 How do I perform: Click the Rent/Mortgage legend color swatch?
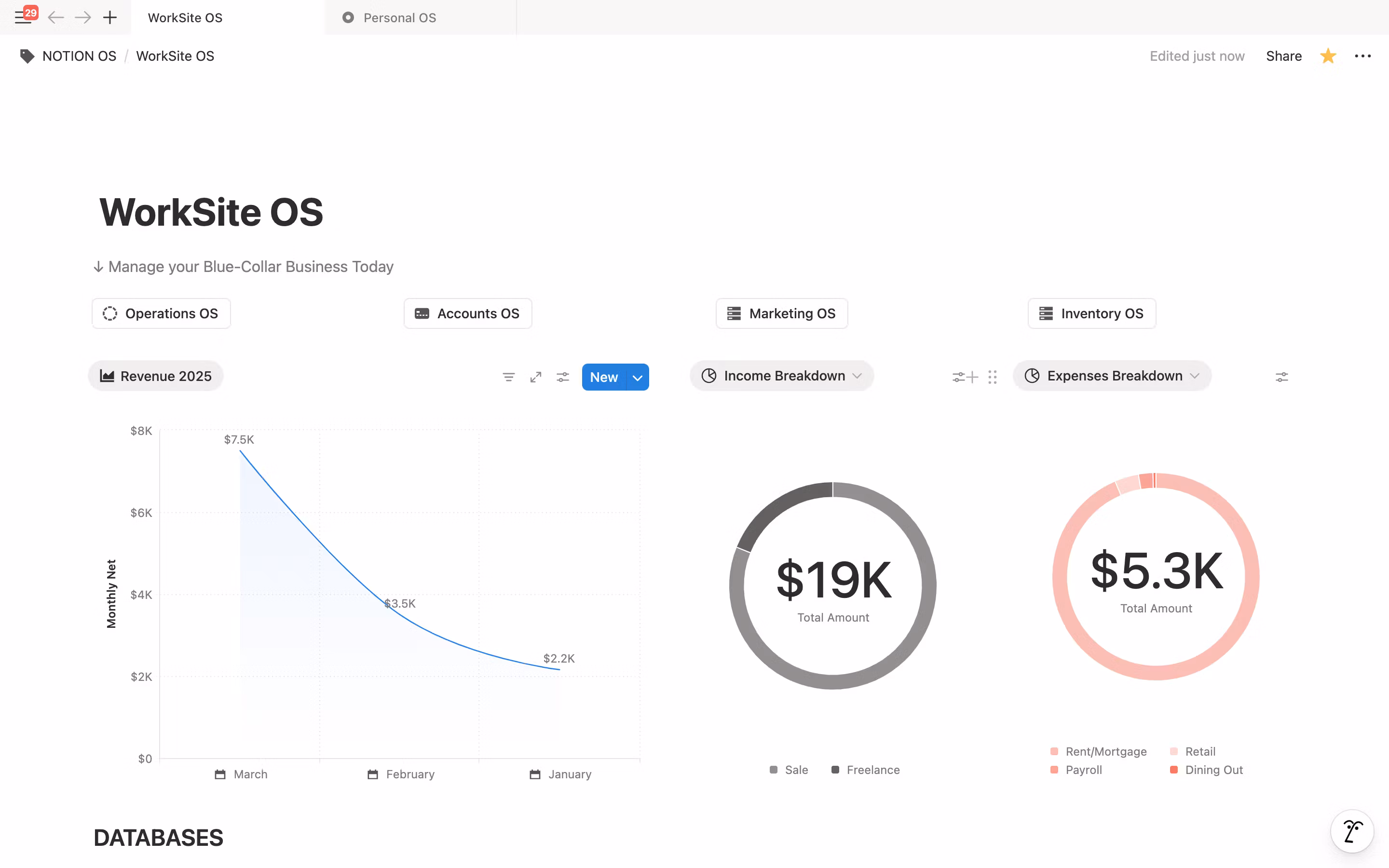1054,751
